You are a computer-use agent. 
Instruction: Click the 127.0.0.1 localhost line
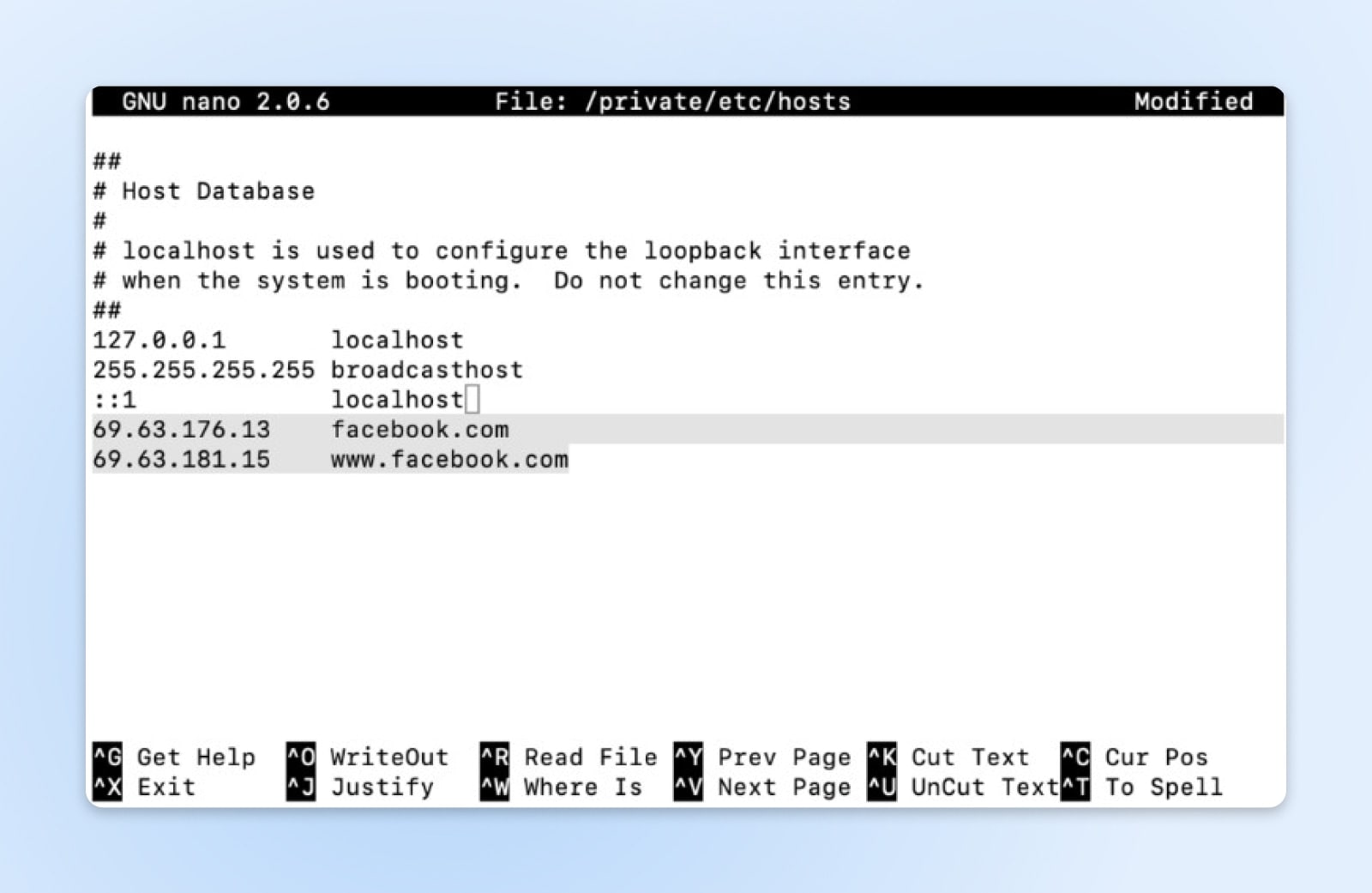tap(279, 340)
